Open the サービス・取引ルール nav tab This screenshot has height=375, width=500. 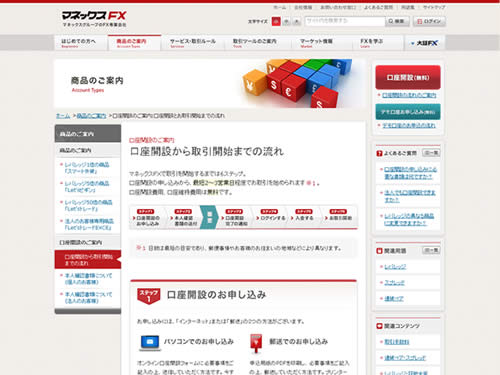[x=193, y=43]
